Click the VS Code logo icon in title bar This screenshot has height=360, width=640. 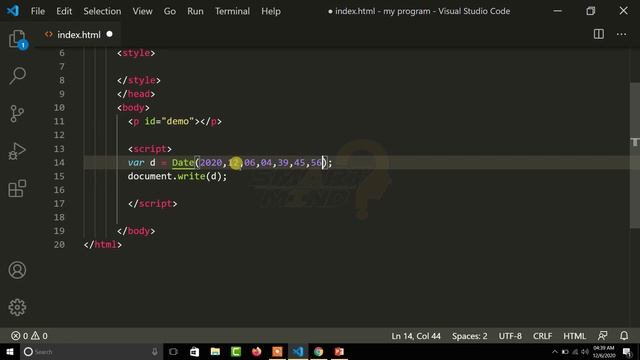pyautogui.click(x=13, y=11)
